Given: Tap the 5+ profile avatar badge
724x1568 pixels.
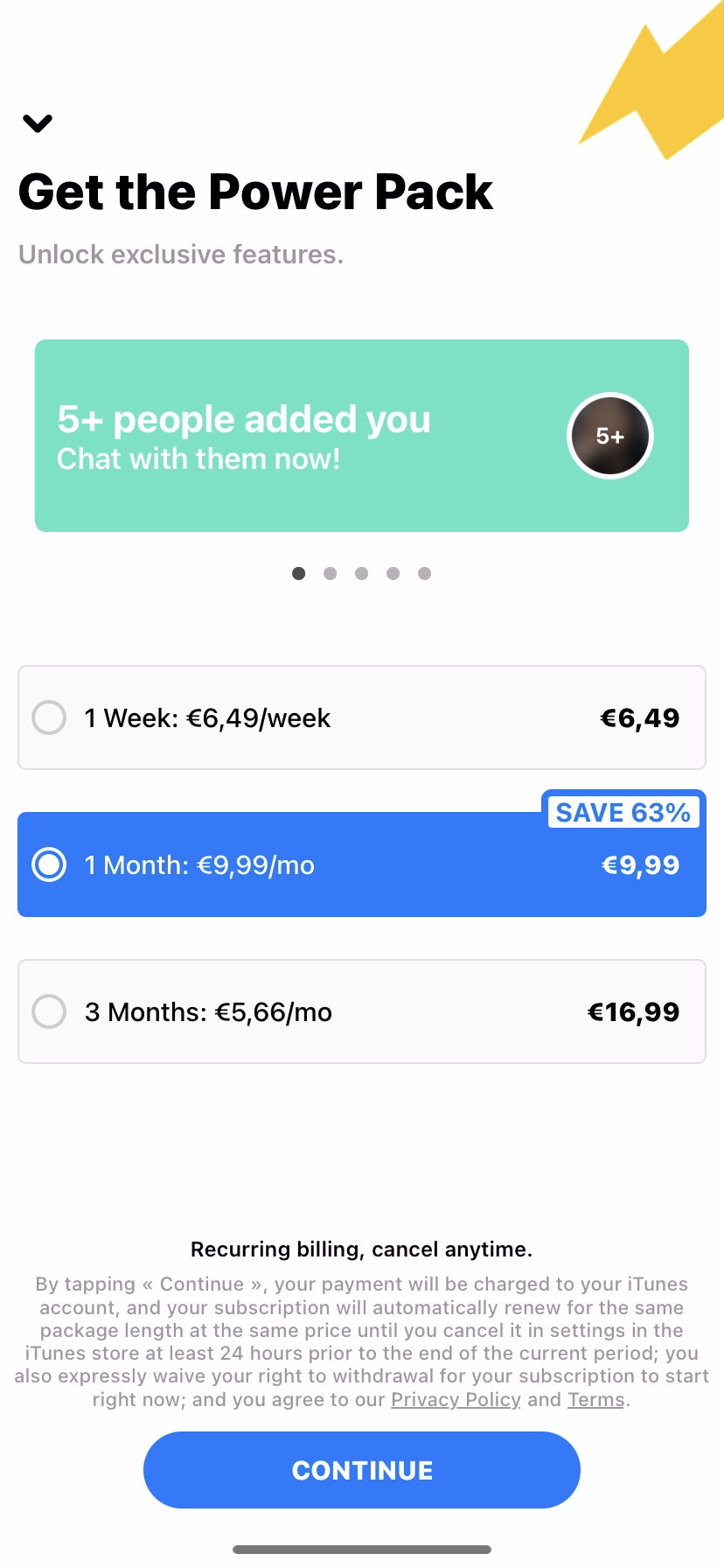Looking at the screenshot, I should pyautogui.click(x=610, y=436).
